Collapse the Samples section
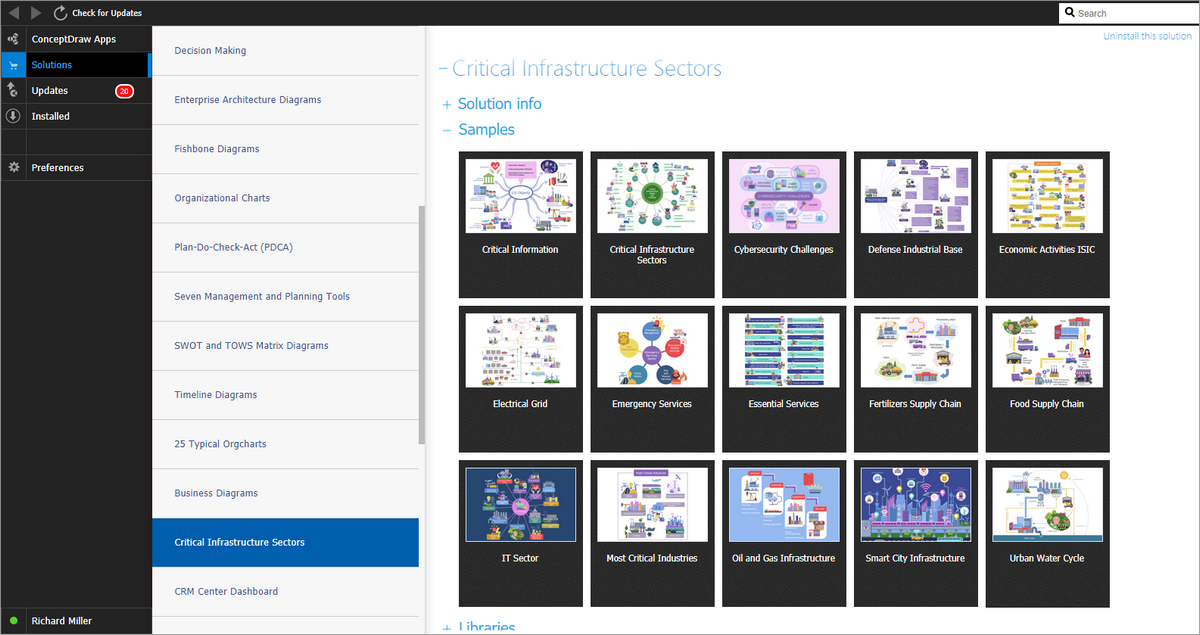 click(479, 130)
